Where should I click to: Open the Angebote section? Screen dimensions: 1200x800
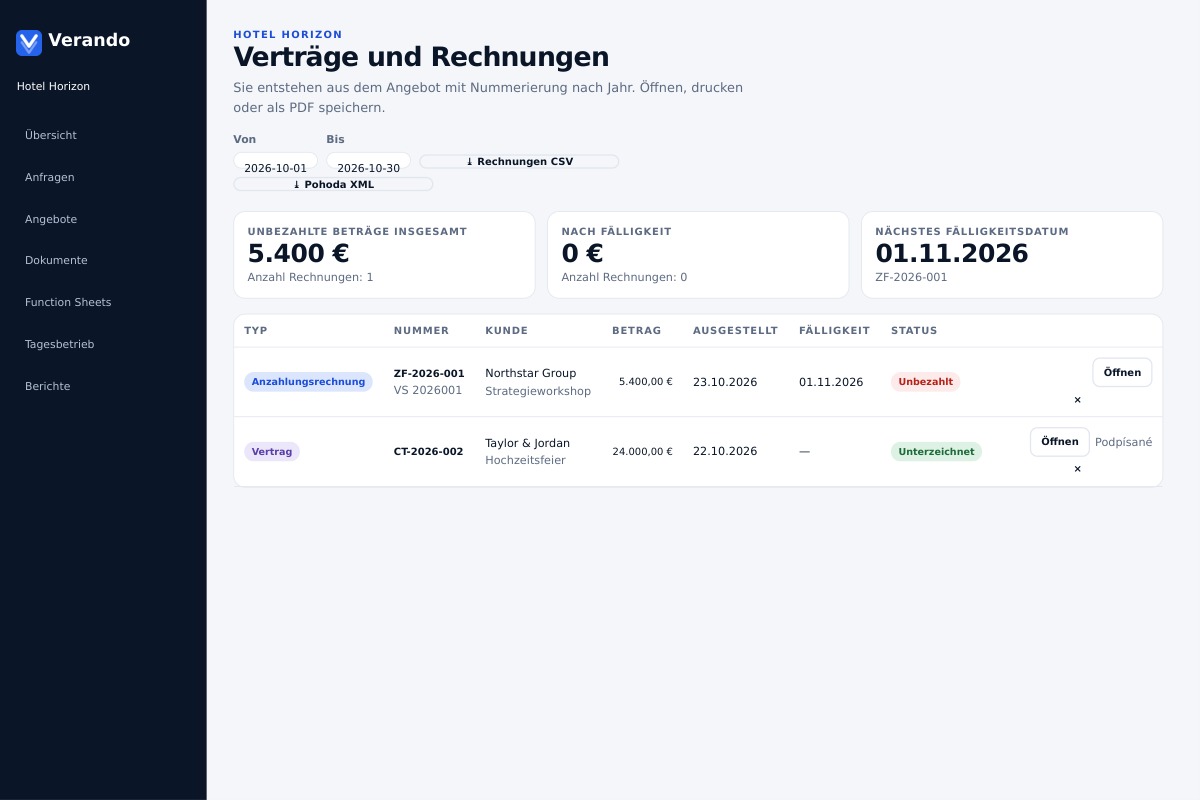[x=51, y=219]
